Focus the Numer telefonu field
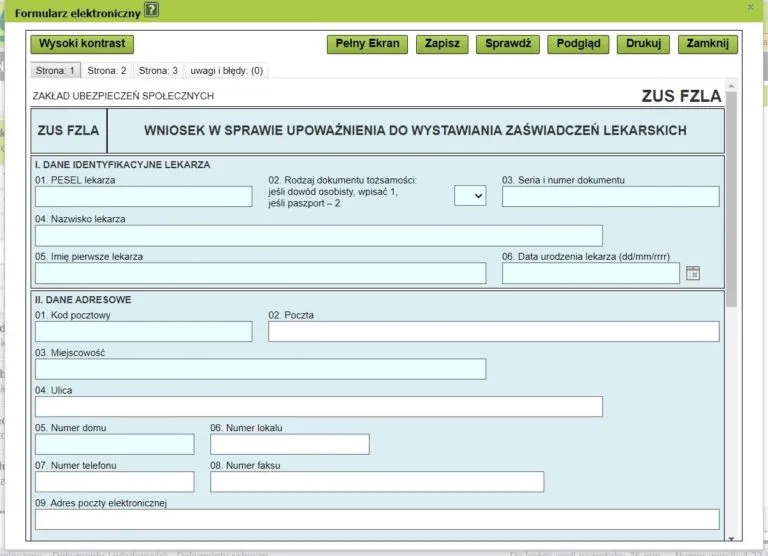This screenshot has width=768, height=556. pos(115,482)
